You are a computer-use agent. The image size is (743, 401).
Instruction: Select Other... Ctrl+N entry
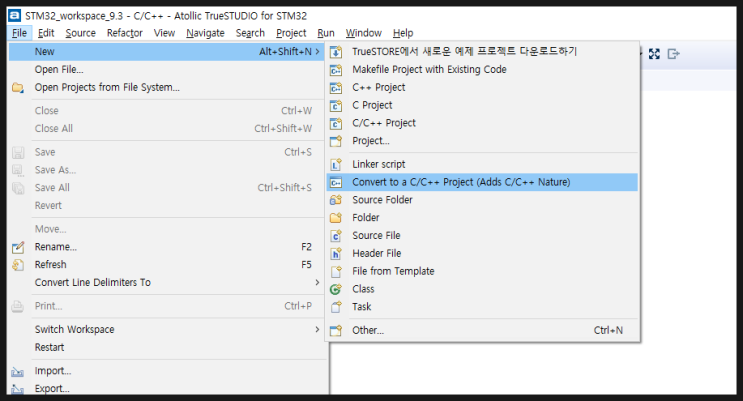[x=482, y=330]
